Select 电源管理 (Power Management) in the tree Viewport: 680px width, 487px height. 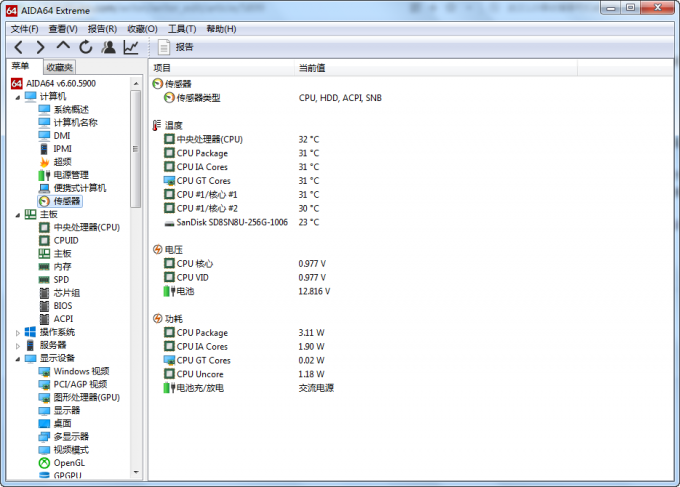coord(70,175)
